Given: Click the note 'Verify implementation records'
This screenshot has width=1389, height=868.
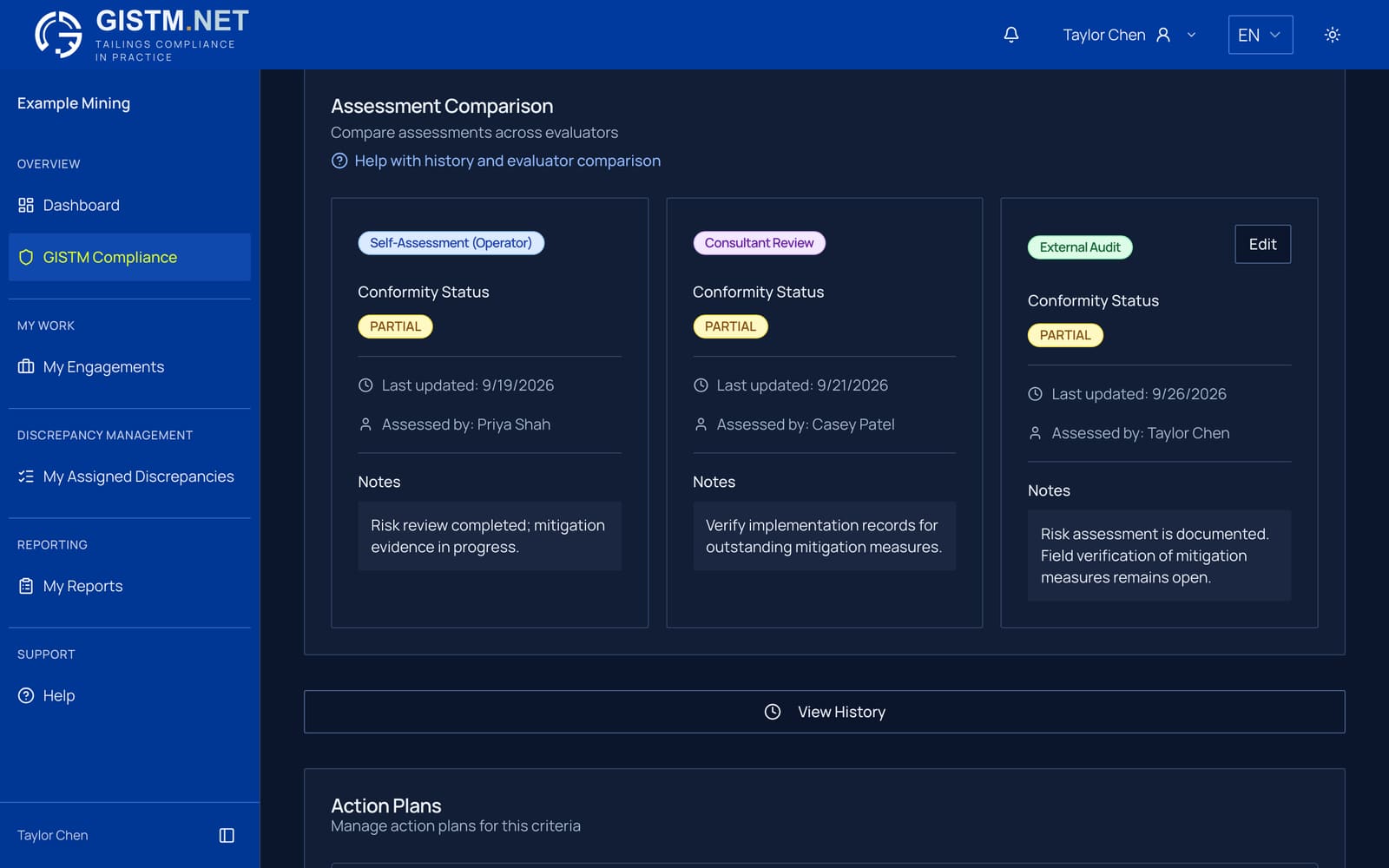Looking at the screenshot, I should click(x=824, y=536).
